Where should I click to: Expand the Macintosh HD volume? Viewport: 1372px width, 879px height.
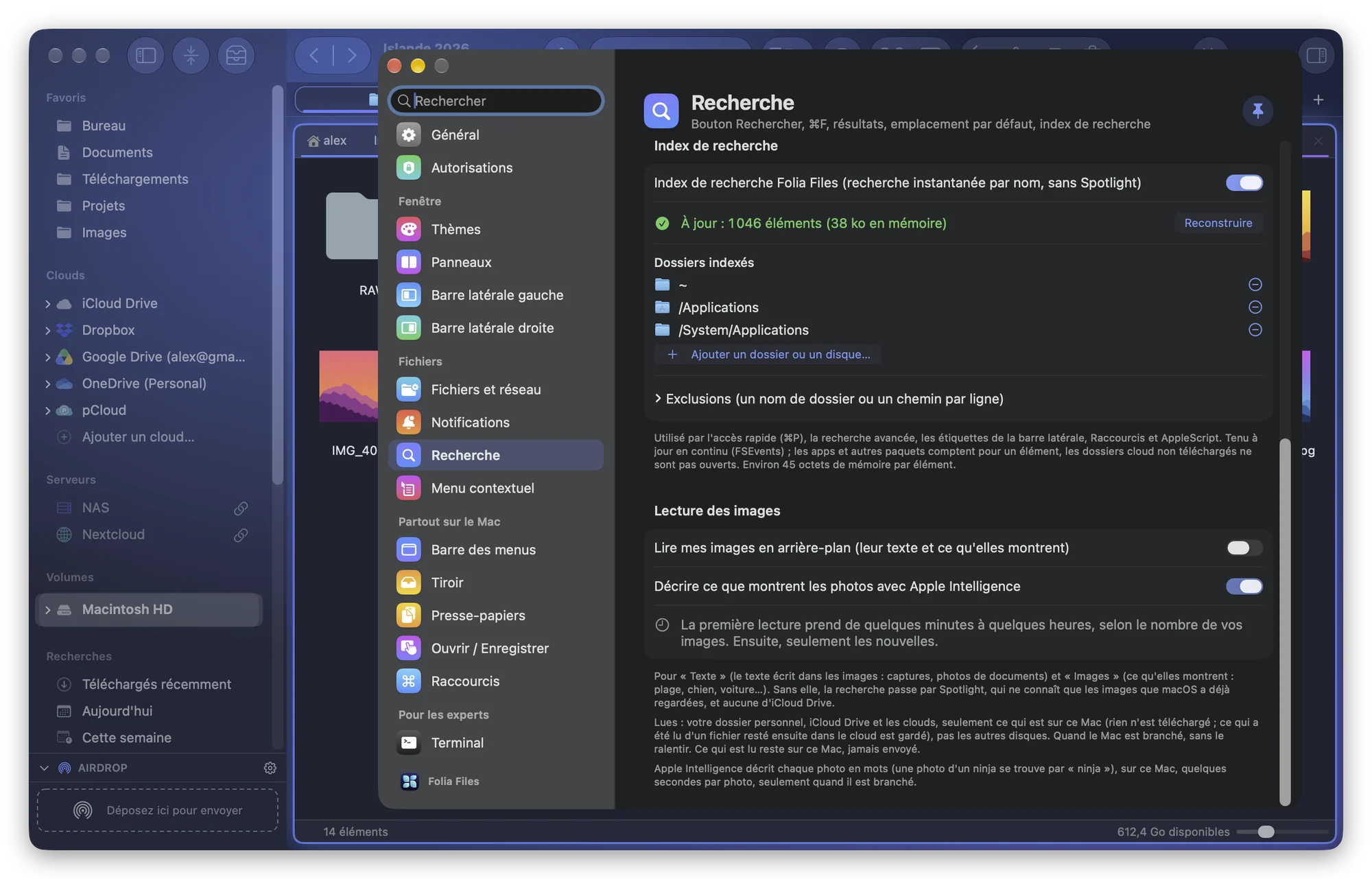47,609
